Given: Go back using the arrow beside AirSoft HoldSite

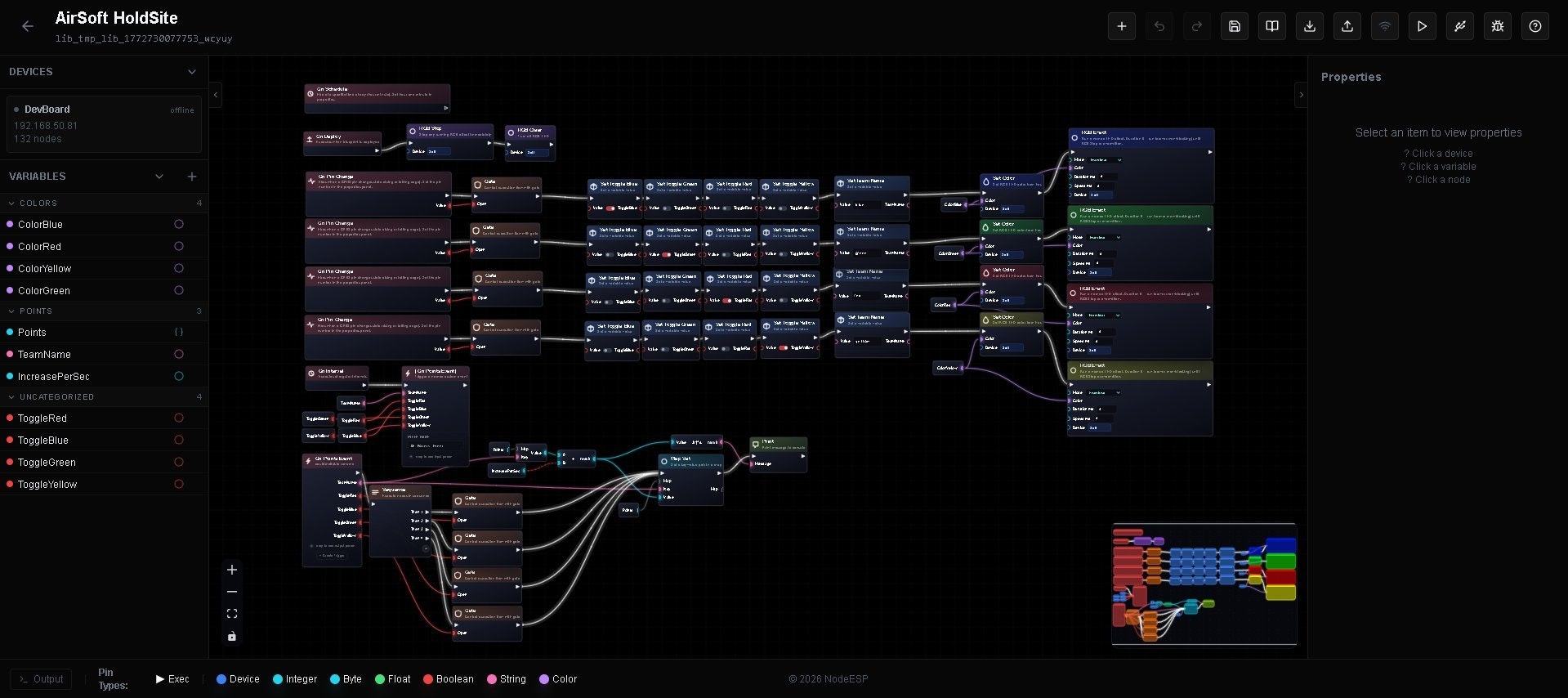Looking at the screenshot, I should [x=28, y=26].
